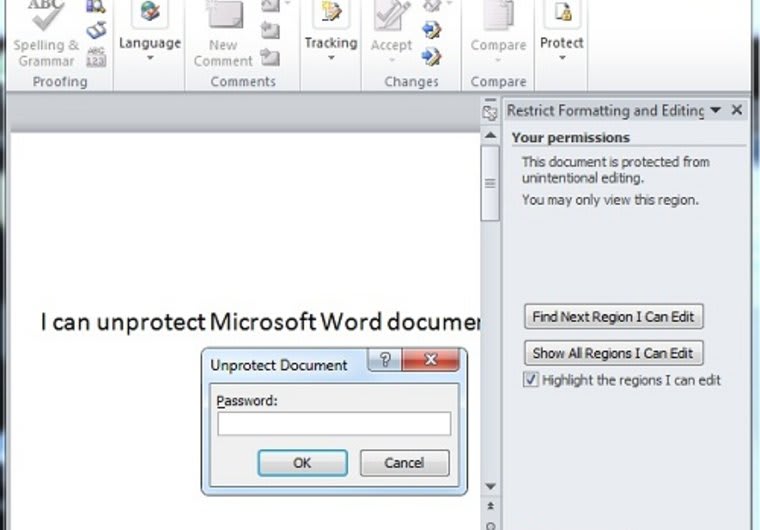Viewport: 760px width, 530px height.
Task: Go to the Previous Comment icon
Action: click(270, 31)
